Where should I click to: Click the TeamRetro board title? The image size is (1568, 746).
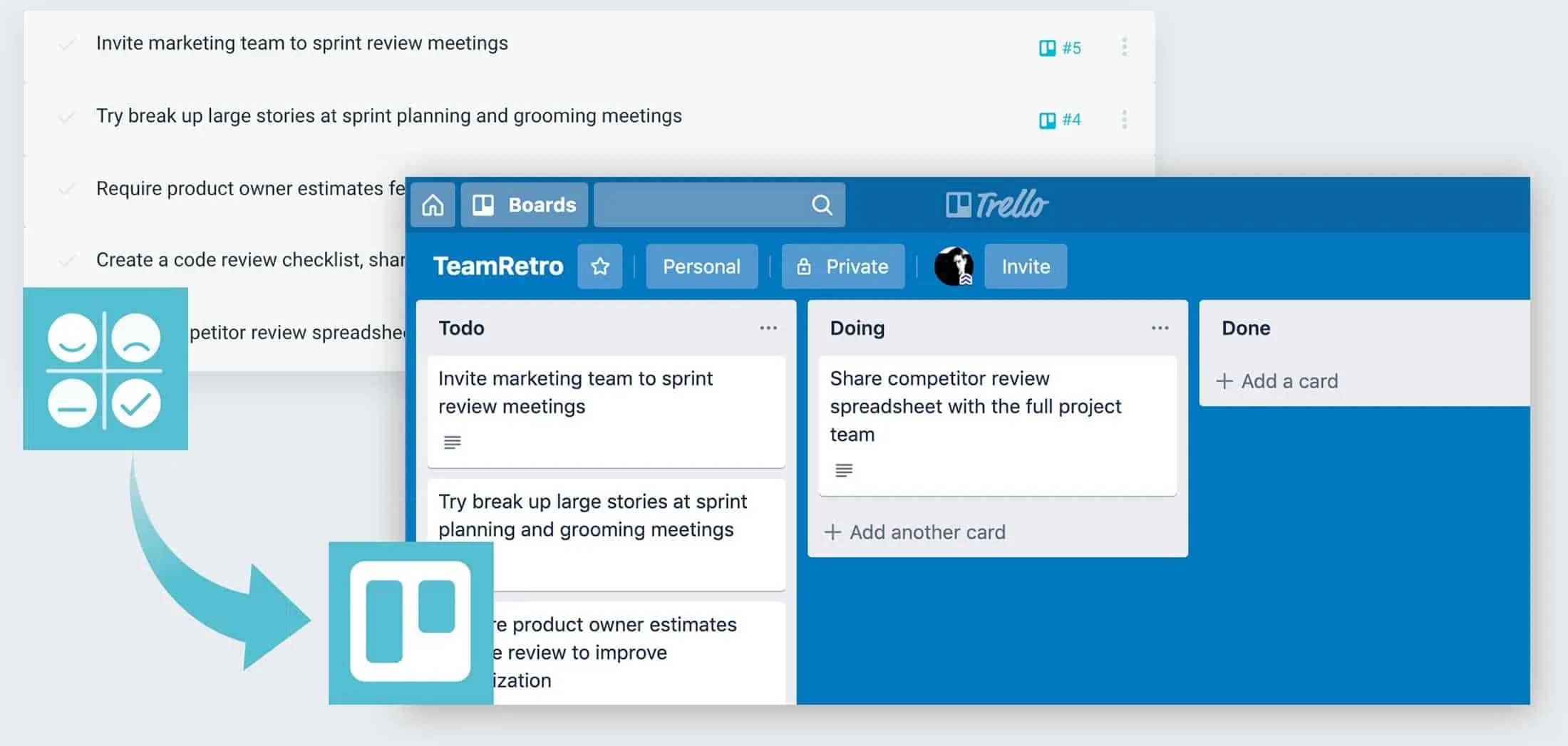point(498,266)
